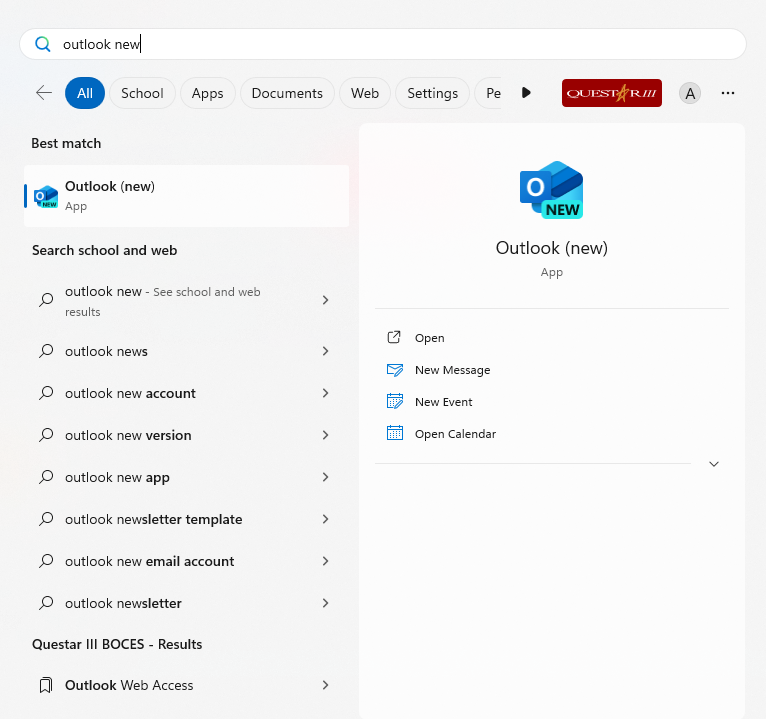Image resolution: width=766 pixels, height=719 pixels.
Task: Click the Open external-link icon
Action: tap(394, 338)
